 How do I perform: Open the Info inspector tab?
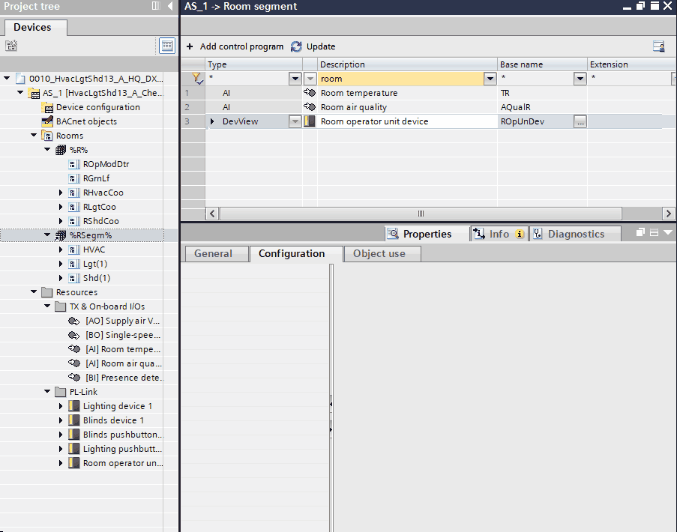499,234
